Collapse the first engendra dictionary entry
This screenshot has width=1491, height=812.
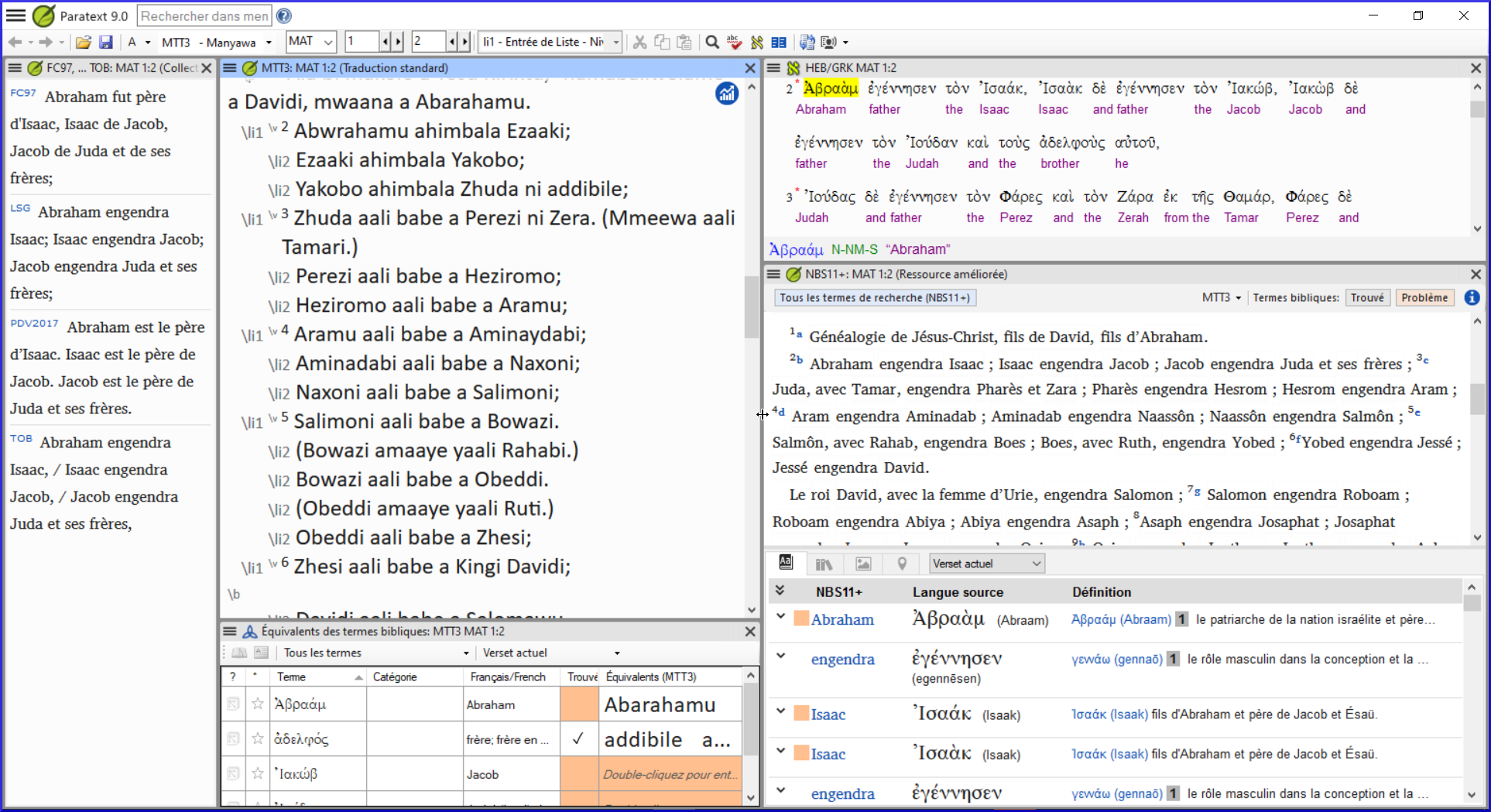pyautogui.click(x=781, y=656)
